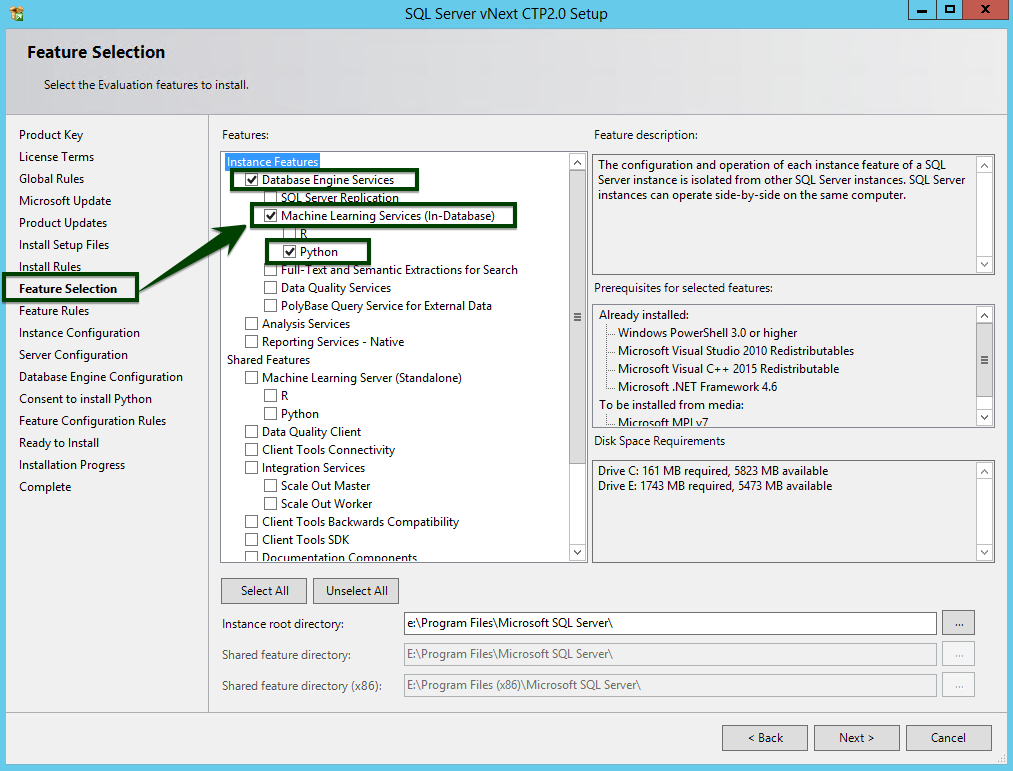Screen dimensions: 1013x771
Task: Enable the SQL Server Replication checkbox
Action: tap(270, 197)
